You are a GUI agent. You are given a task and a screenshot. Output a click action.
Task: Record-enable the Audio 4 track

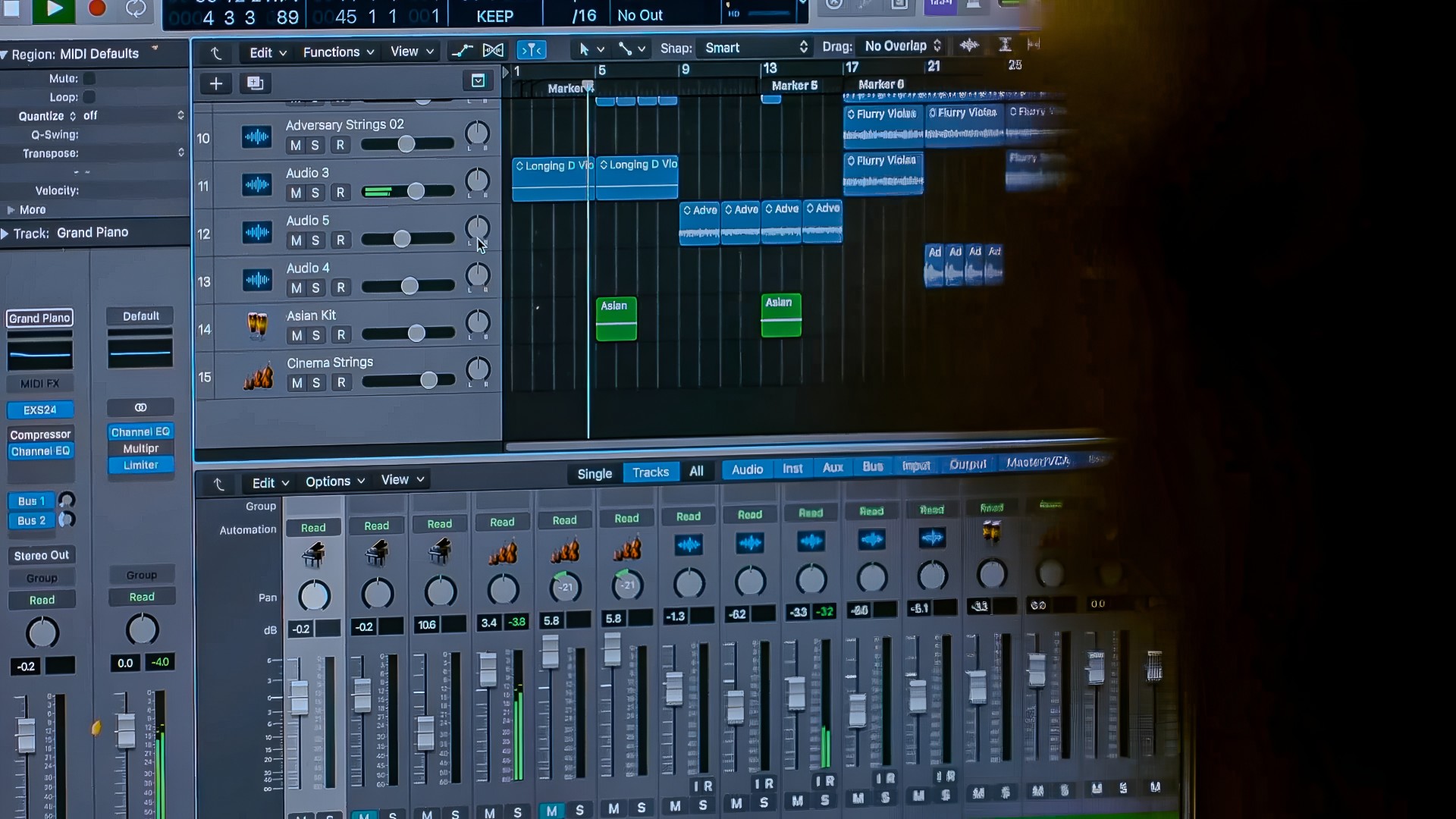point(341,287)
